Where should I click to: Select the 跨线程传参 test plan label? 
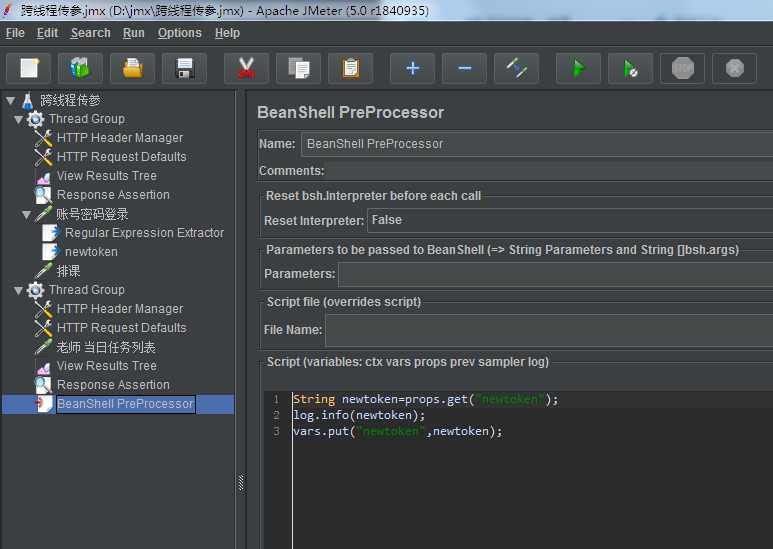pos(70,101)
